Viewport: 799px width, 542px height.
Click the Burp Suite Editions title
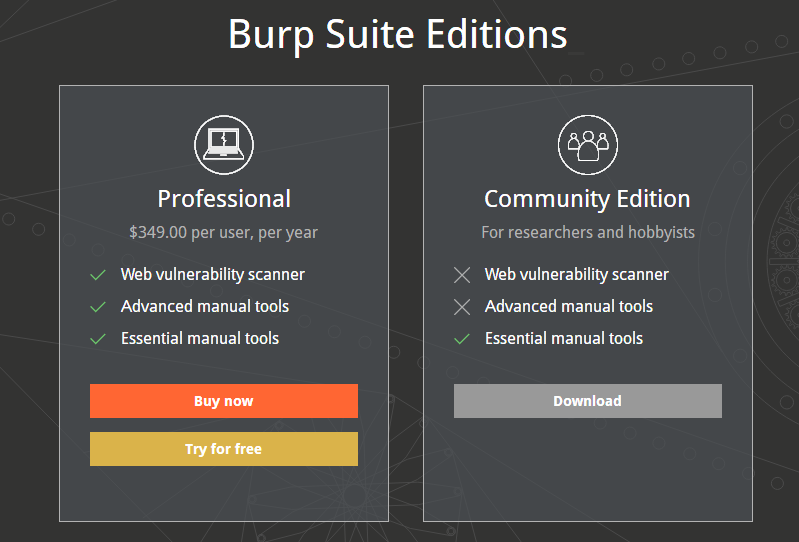pos(397,35)
